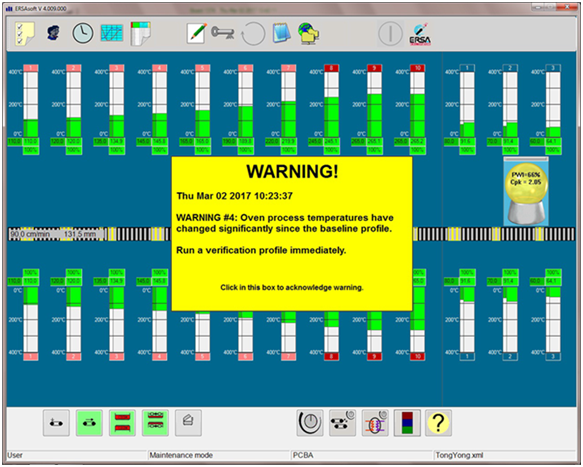
Task: Click top heating zone 1 temperature bar
Action: point(30,104)
